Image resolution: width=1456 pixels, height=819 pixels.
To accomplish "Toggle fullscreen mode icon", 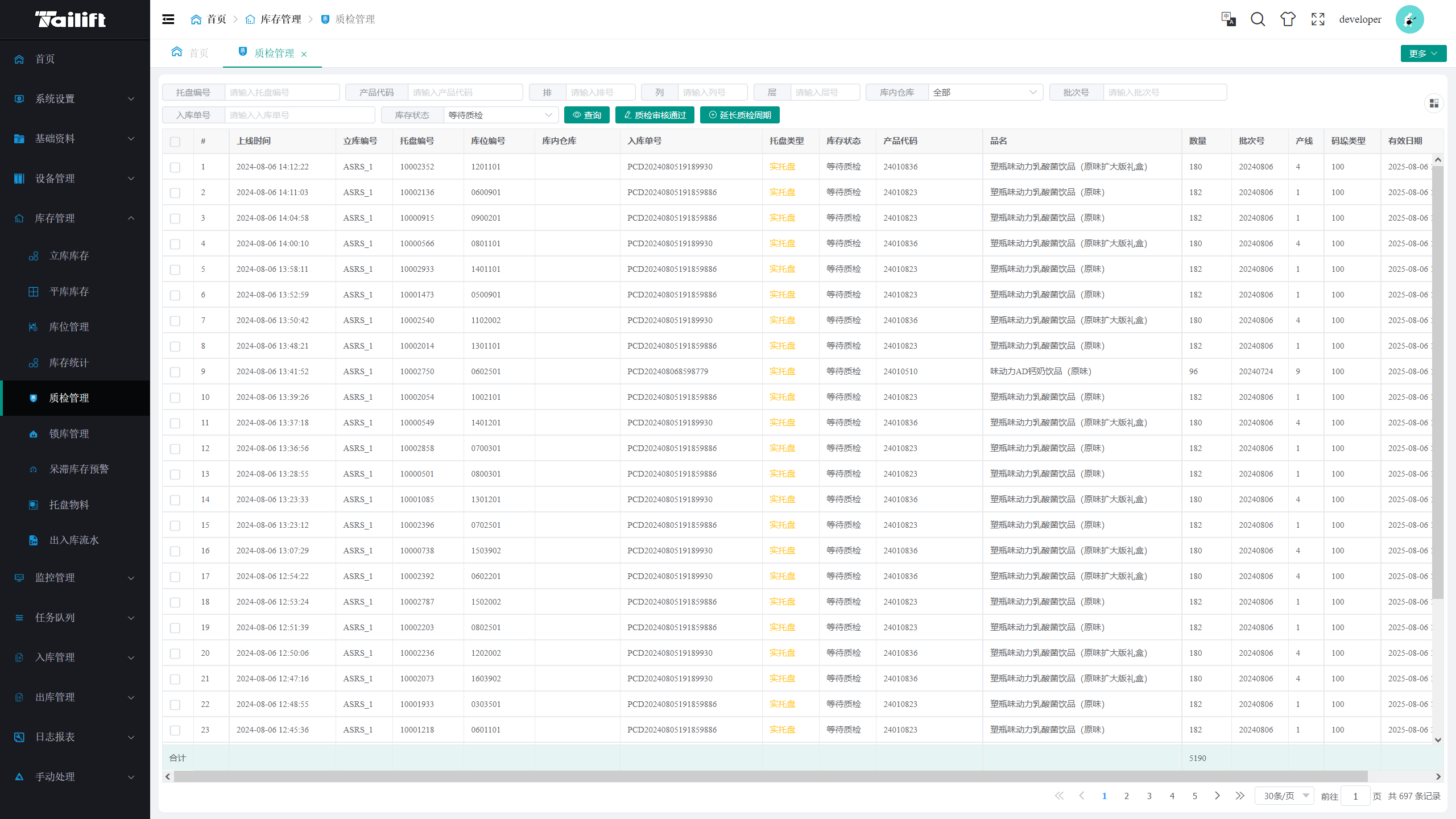I will (x=1318, y=19).
